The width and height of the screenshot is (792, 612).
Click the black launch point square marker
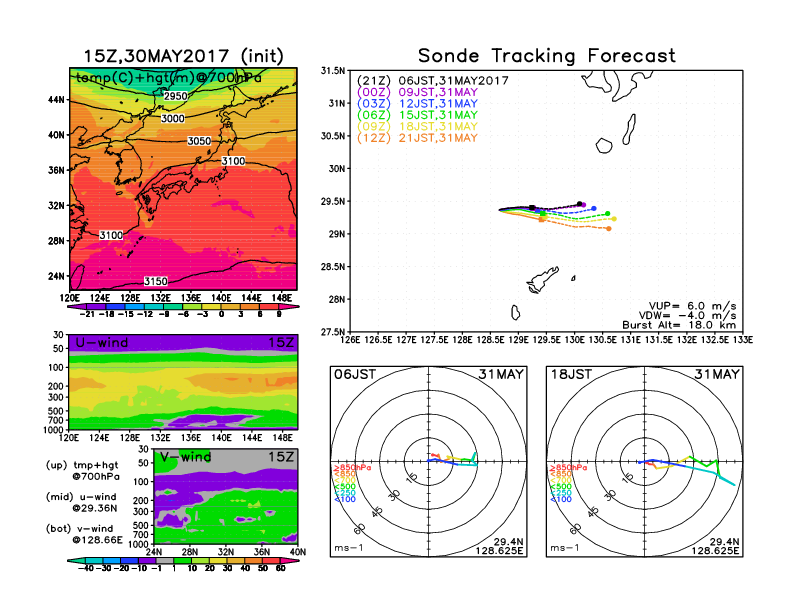click(x=532, y=208)
